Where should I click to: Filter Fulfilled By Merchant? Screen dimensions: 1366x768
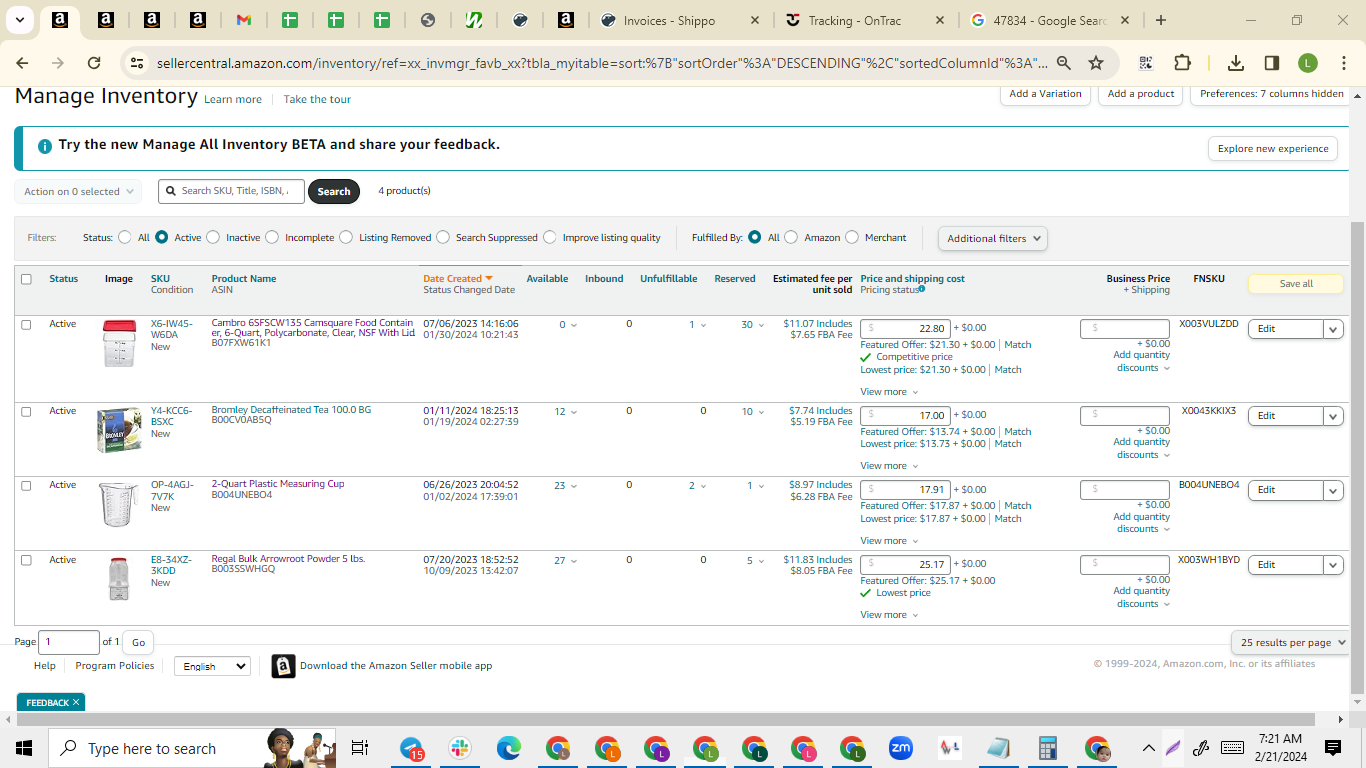852,238
